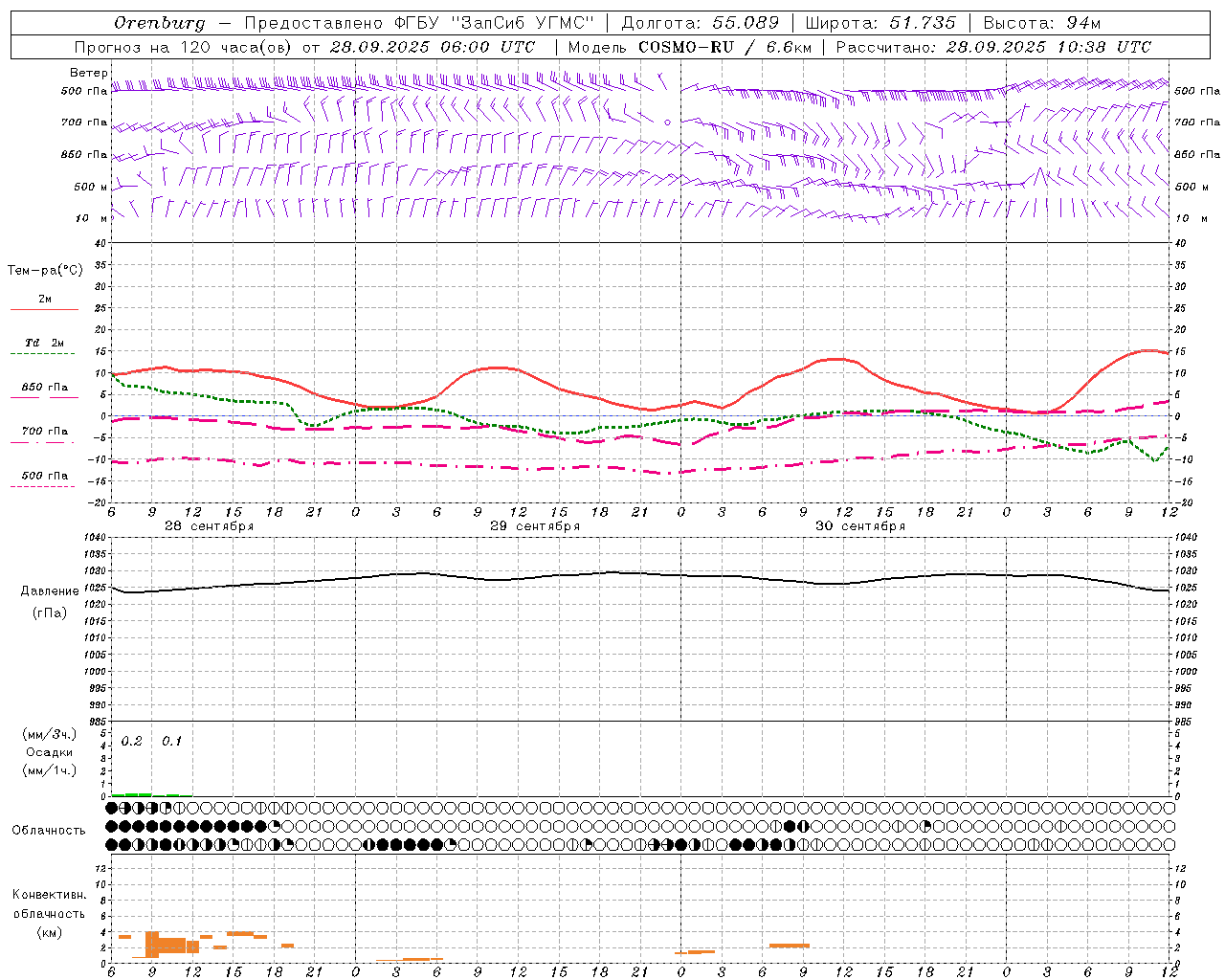Click the 'Тем-ра(°C)' temperature panel label
Screen dimensions: 1225x980
click(x=45, y=271)
